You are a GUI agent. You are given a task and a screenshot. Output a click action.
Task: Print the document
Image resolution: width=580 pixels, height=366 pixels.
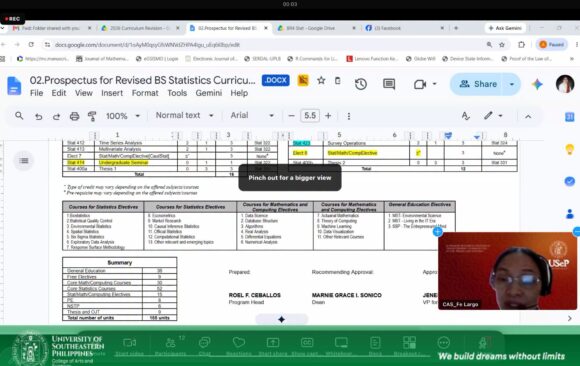coord(74,117)
